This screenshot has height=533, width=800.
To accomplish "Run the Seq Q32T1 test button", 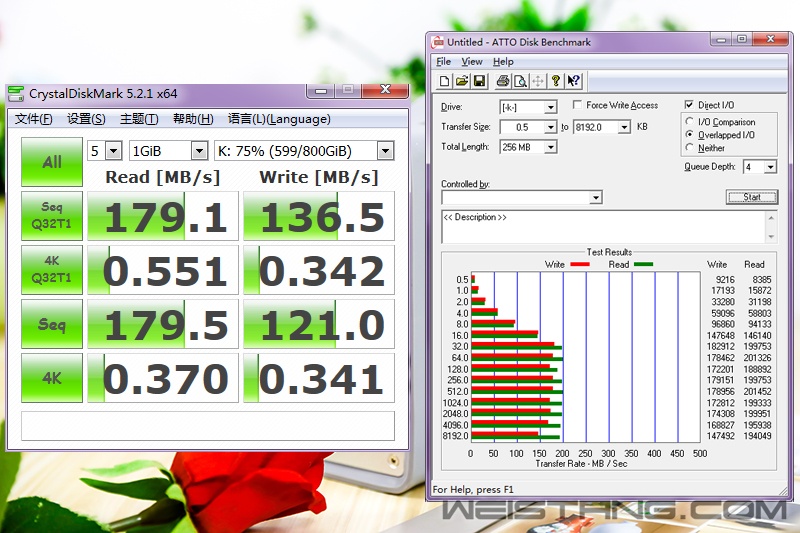I will (52, 216).
